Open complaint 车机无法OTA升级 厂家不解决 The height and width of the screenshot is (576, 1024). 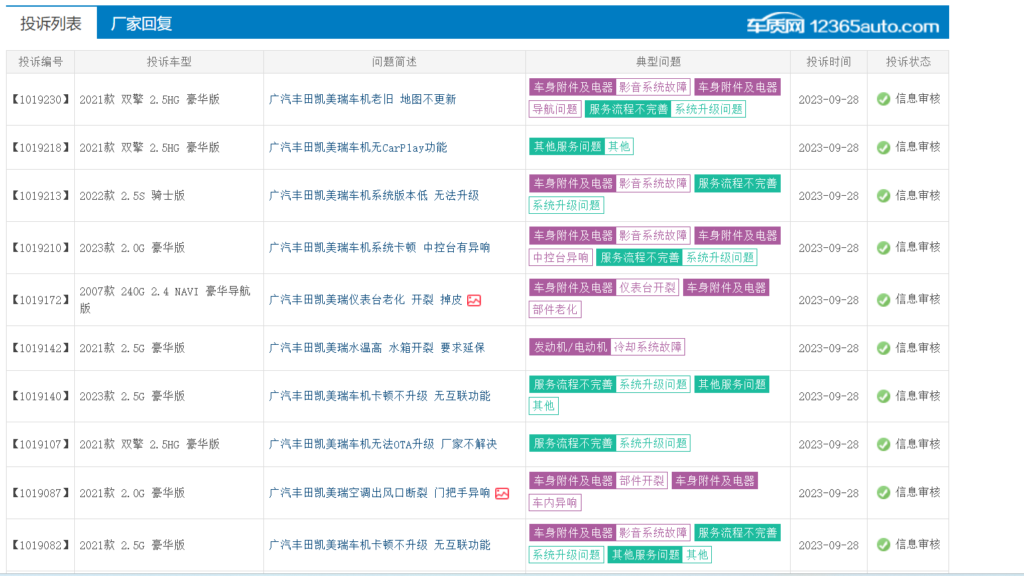(x=383, y=444)
